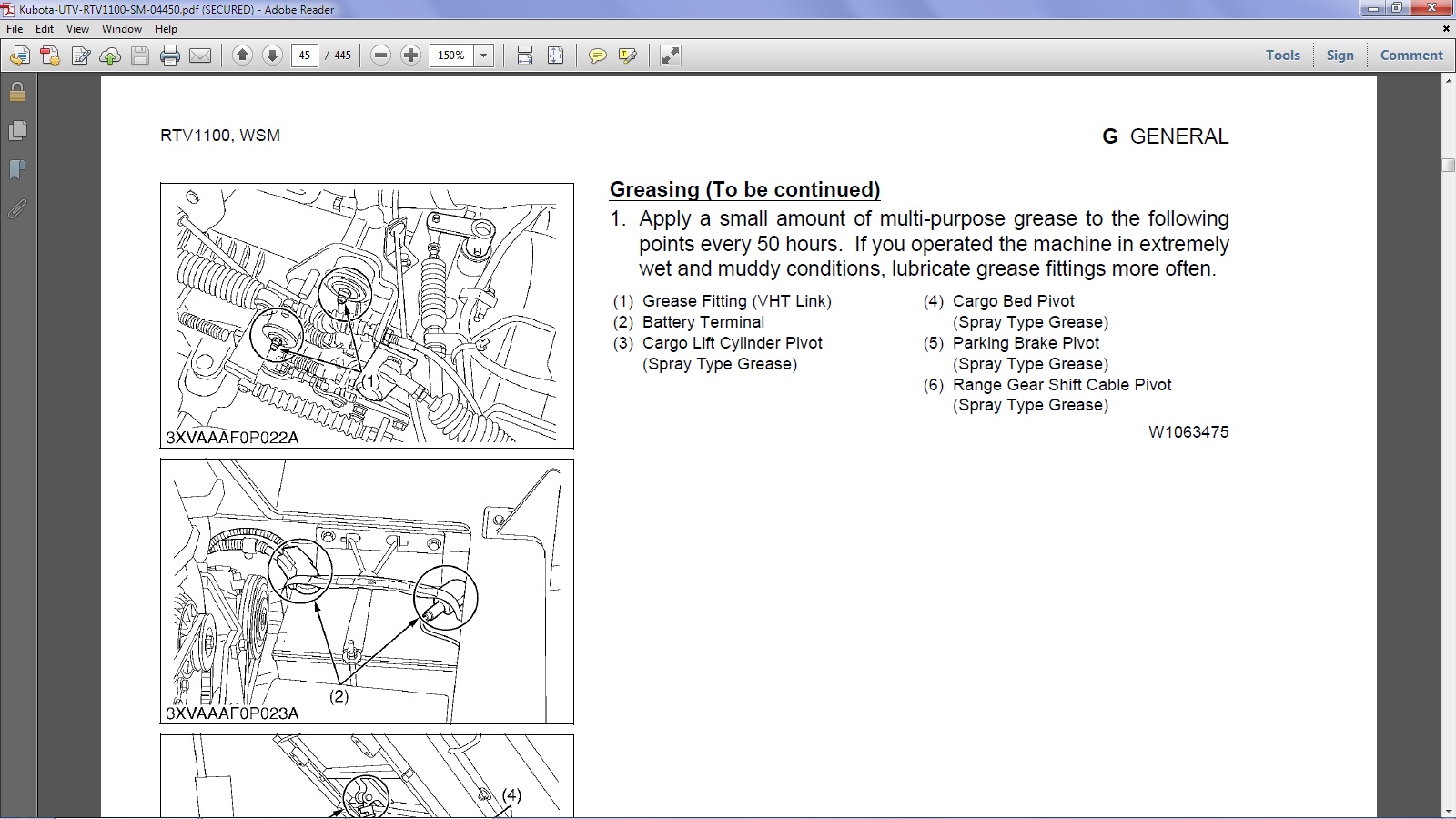Image resolution: width=1456 pixels, height=819 pixels.
Task: Click the fit one full page icon
Action: click(x=555, y=56)
